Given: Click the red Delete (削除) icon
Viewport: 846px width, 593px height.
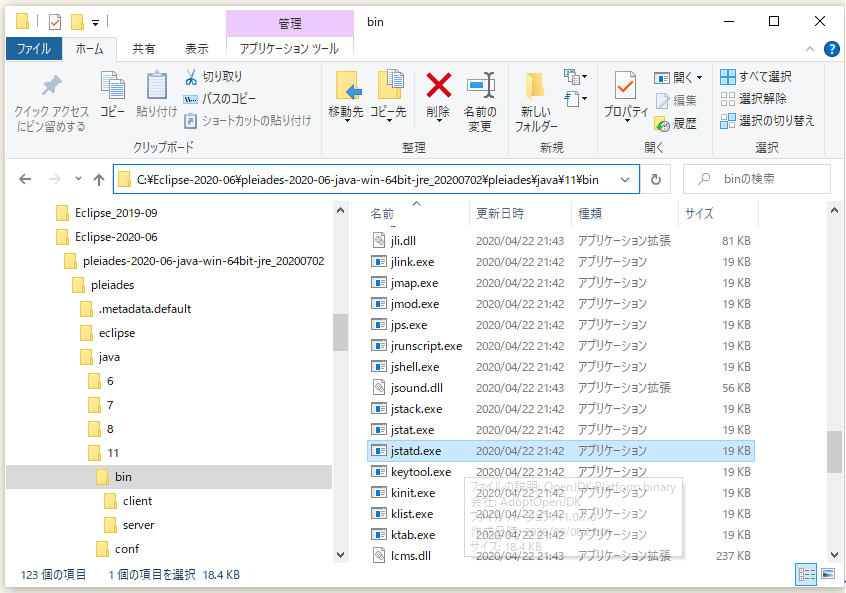Looking at the screenshot, I should (438, 85).
